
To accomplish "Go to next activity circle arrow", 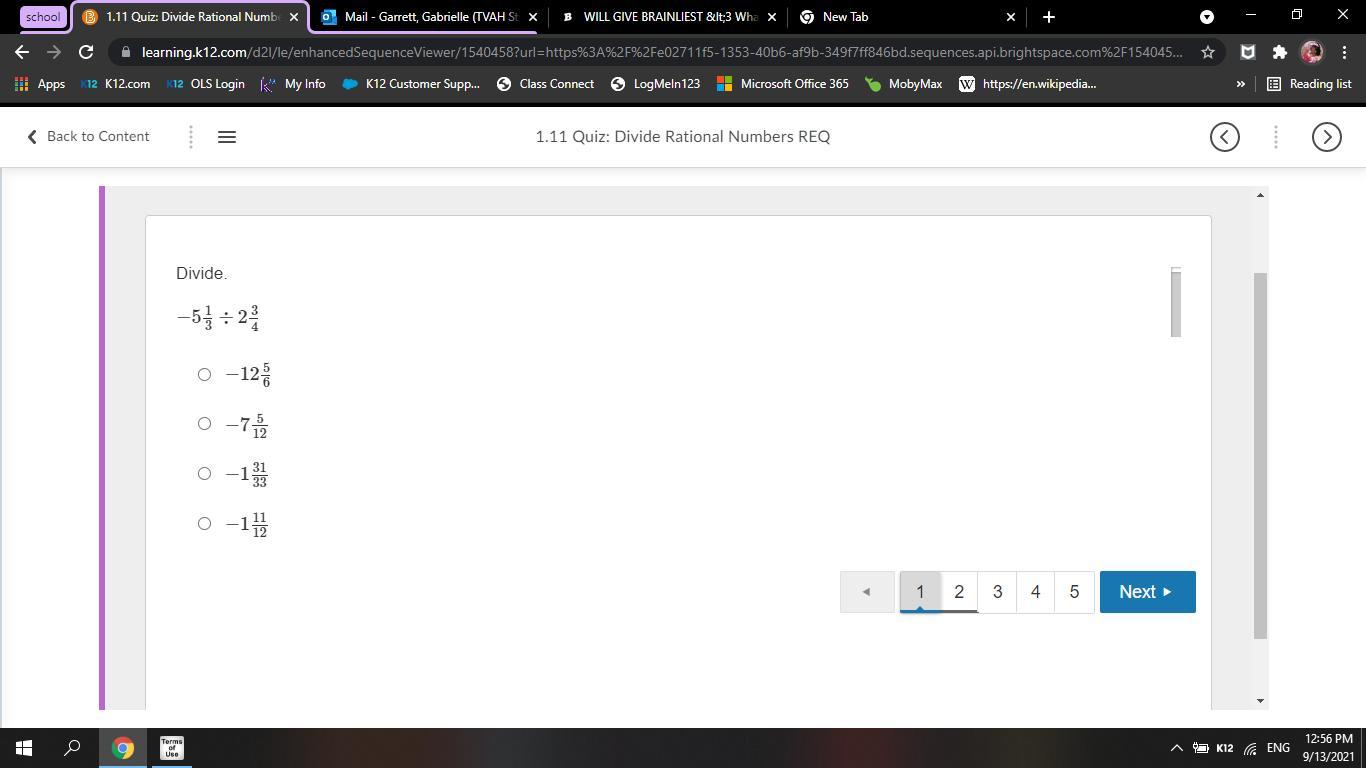I will [x=1327, y=137].
